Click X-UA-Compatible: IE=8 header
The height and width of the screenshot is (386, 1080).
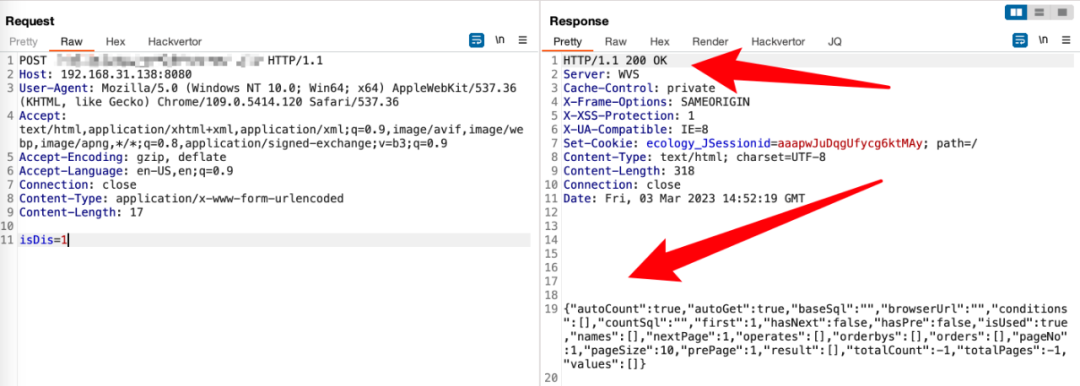(635, 130)
